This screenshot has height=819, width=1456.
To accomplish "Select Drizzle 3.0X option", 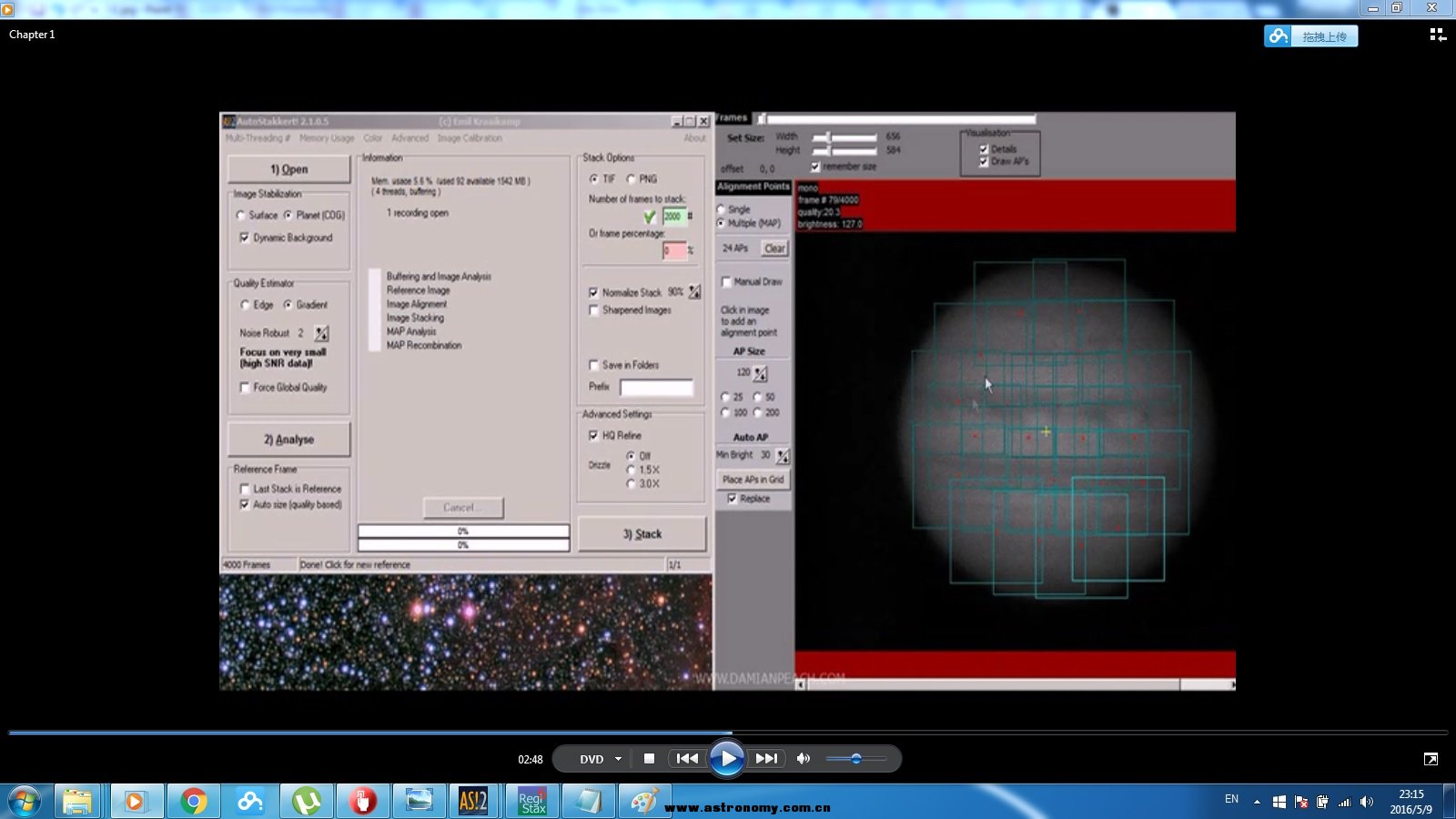I will (631, 484).
